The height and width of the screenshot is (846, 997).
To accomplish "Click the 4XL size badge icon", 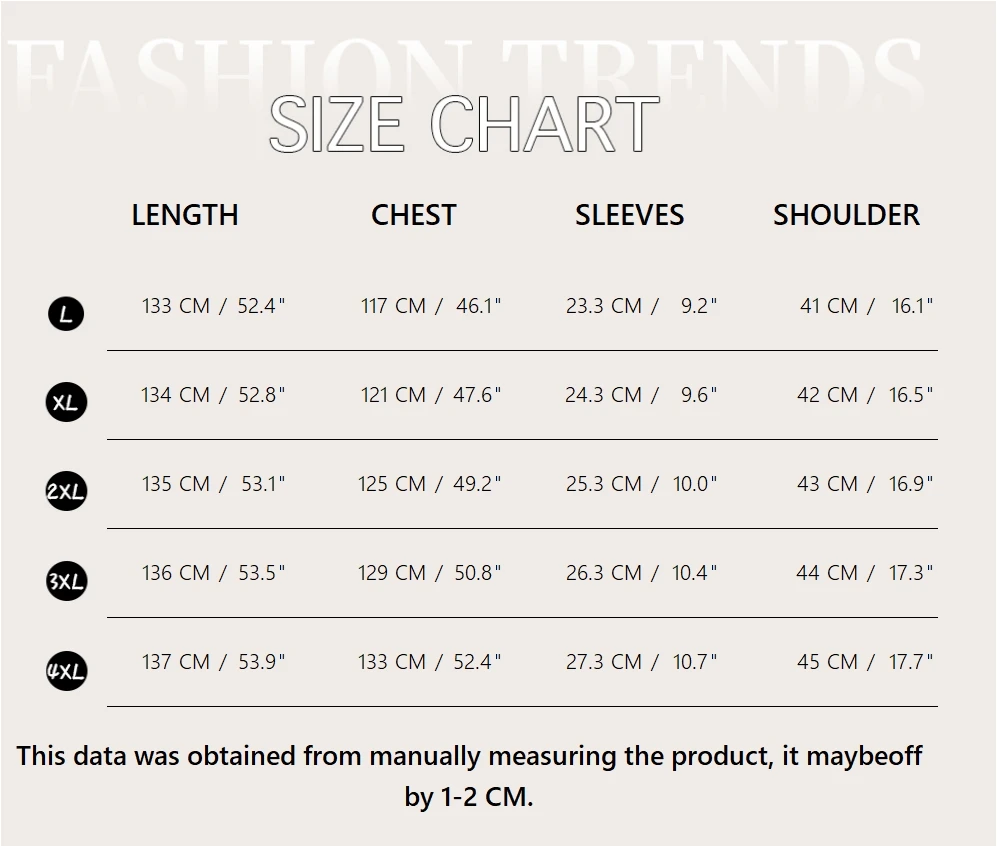I will [66, 671].
